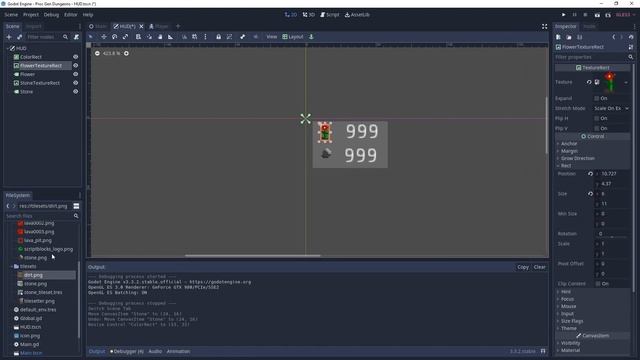Enable the Clip Content checkbox

tap(598, 284)
